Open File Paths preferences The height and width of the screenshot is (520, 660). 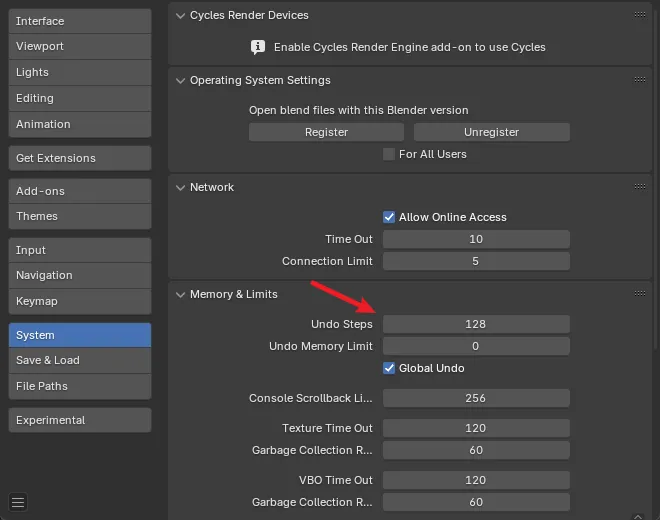80,387
